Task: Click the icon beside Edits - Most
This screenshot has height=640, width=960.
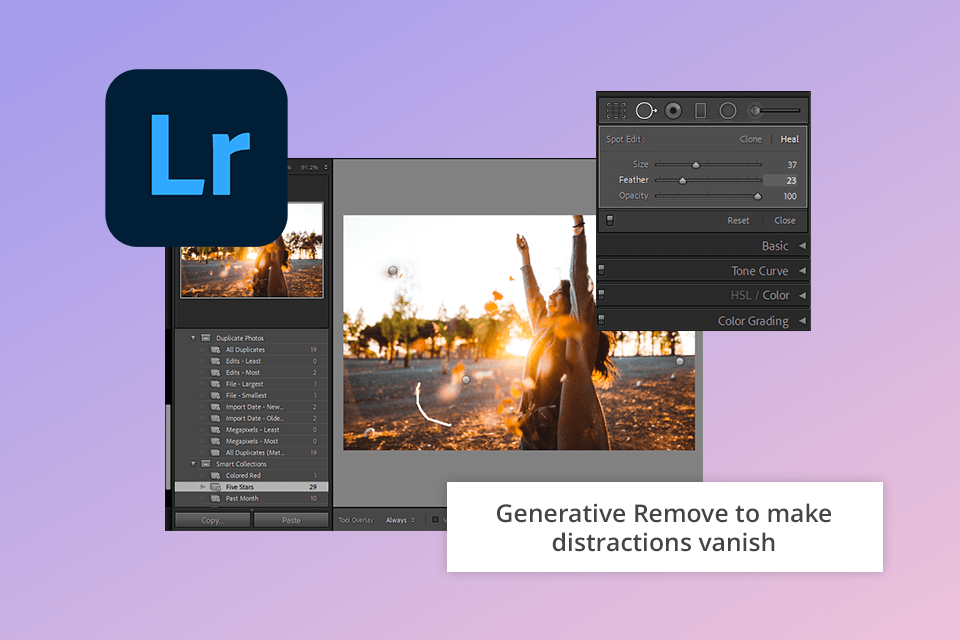Action: tap(216, 372)
